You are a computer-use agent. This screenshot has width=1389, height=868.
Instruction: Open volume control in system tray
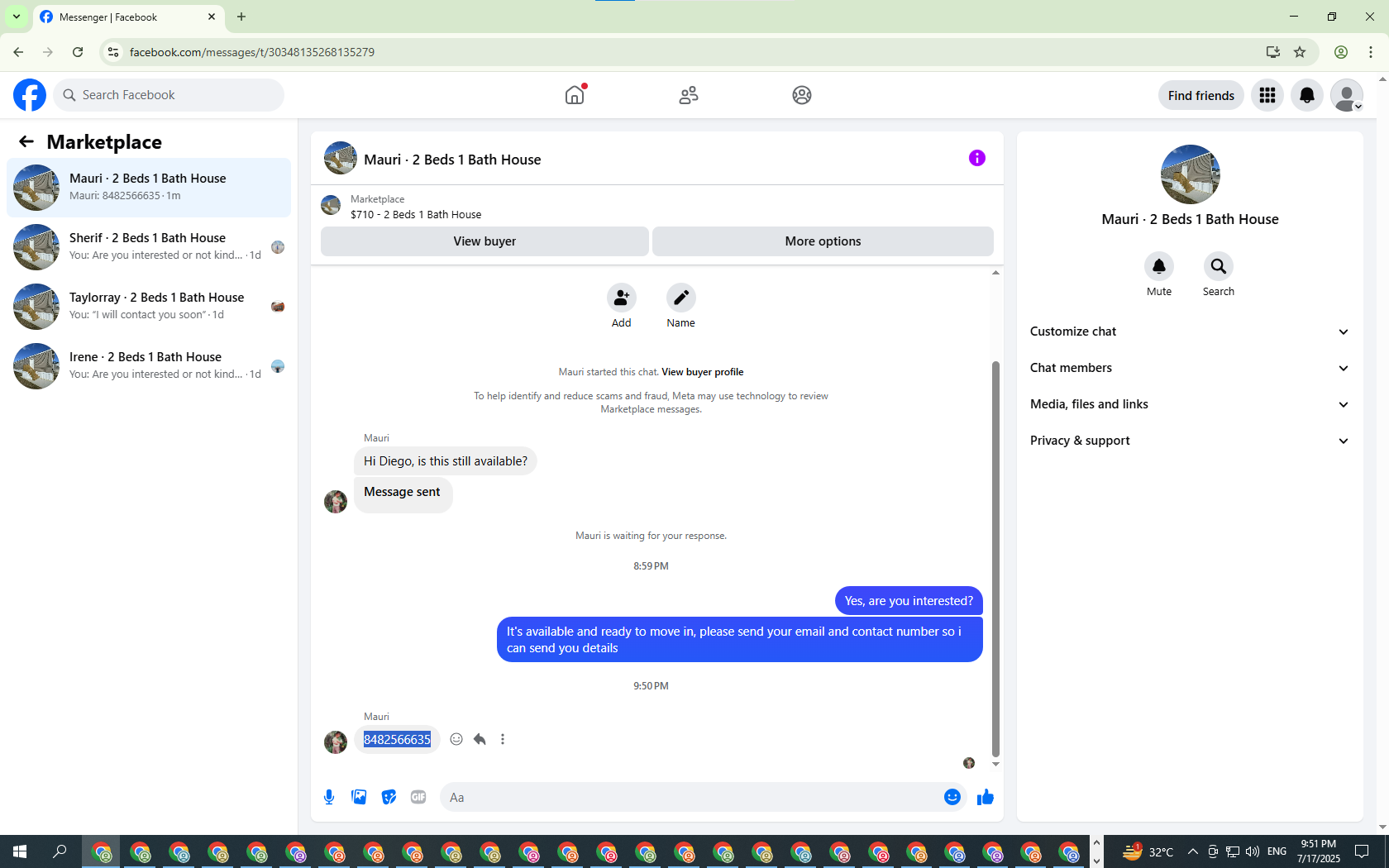coord(1253,851)
